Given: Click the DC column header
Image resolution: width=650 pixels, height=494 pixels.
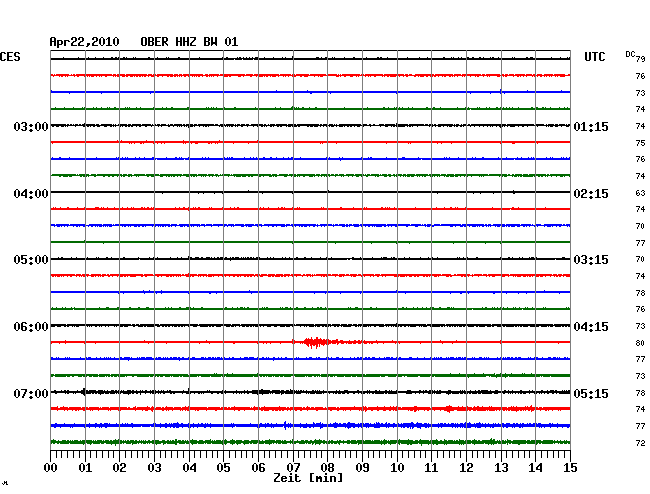Looking at the screenshot, I should click(630, 54).
